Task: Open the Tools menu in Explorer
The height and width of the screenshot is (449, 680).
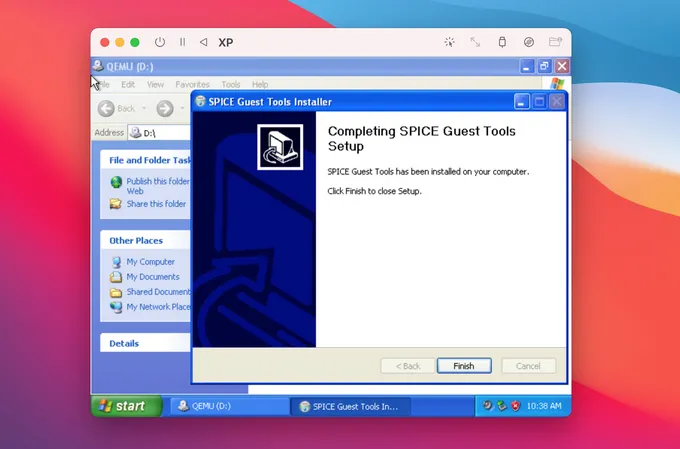Action: [231, 84]
